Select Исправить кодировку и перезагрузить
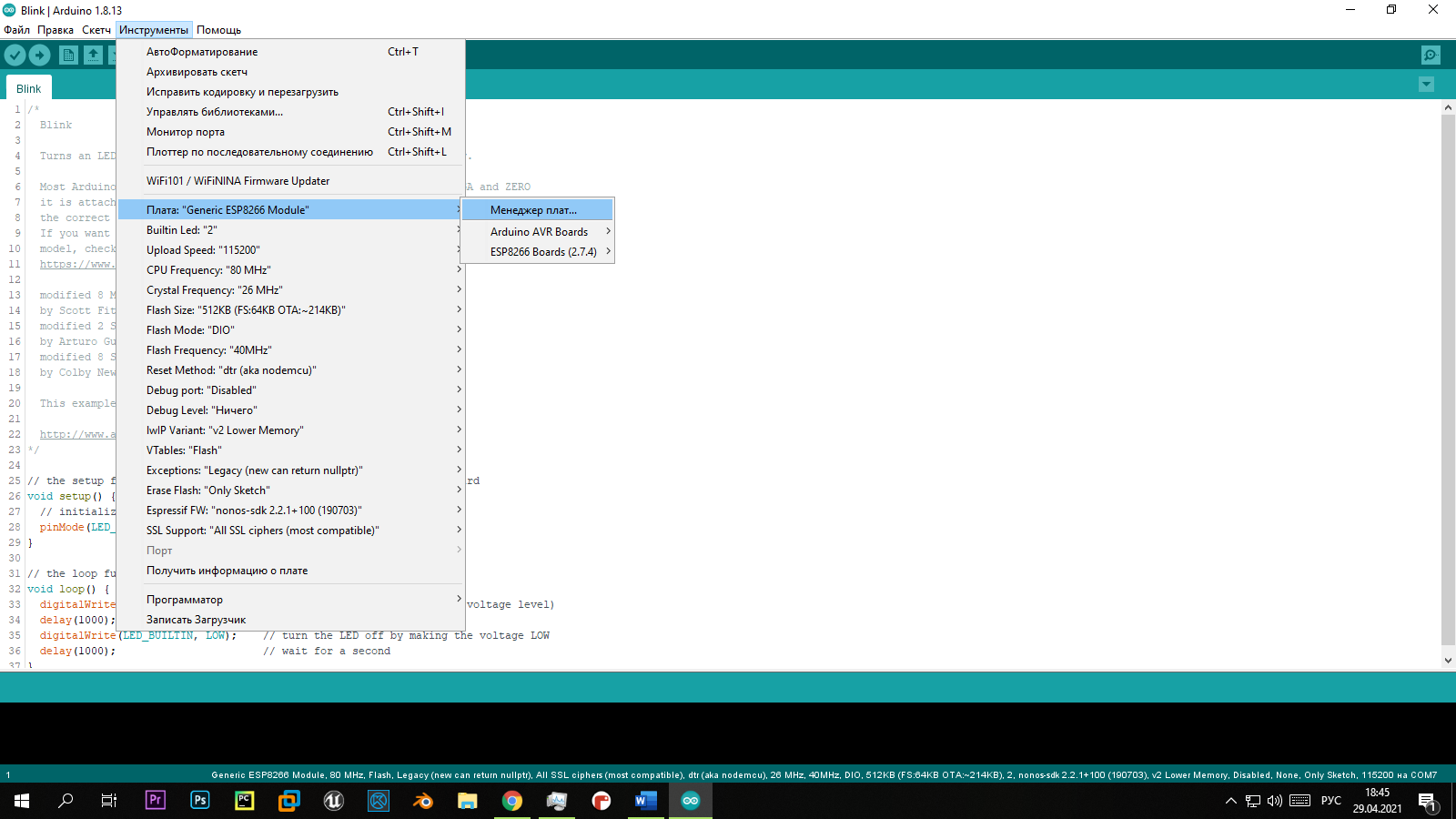1456x819 pixels. click(x=290, y=92)
